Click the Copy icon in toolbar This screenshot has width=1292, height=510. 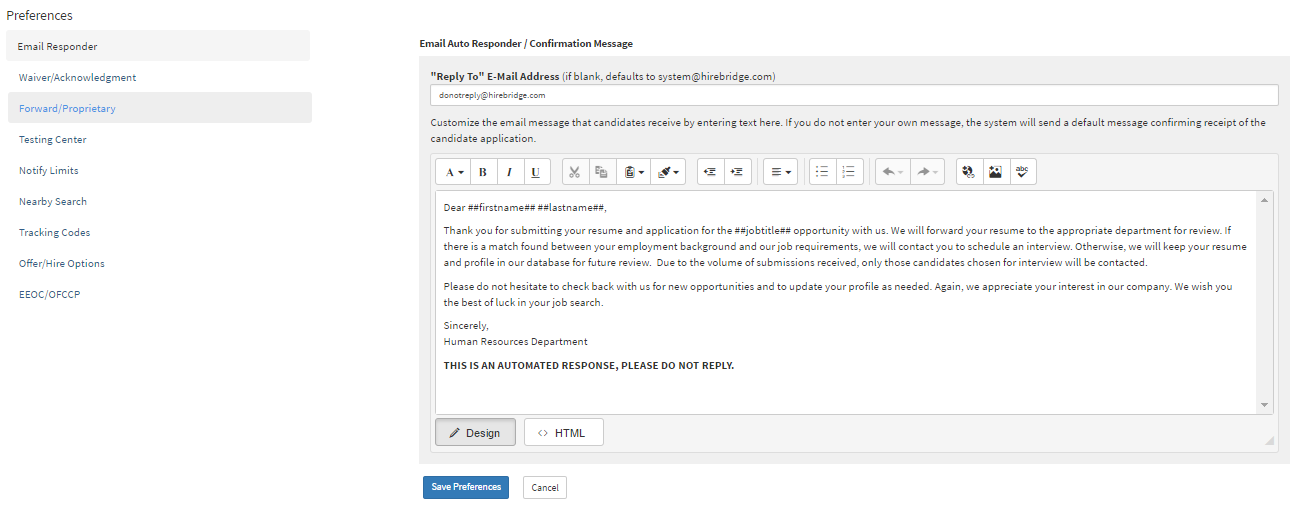[x=601, y=172]
